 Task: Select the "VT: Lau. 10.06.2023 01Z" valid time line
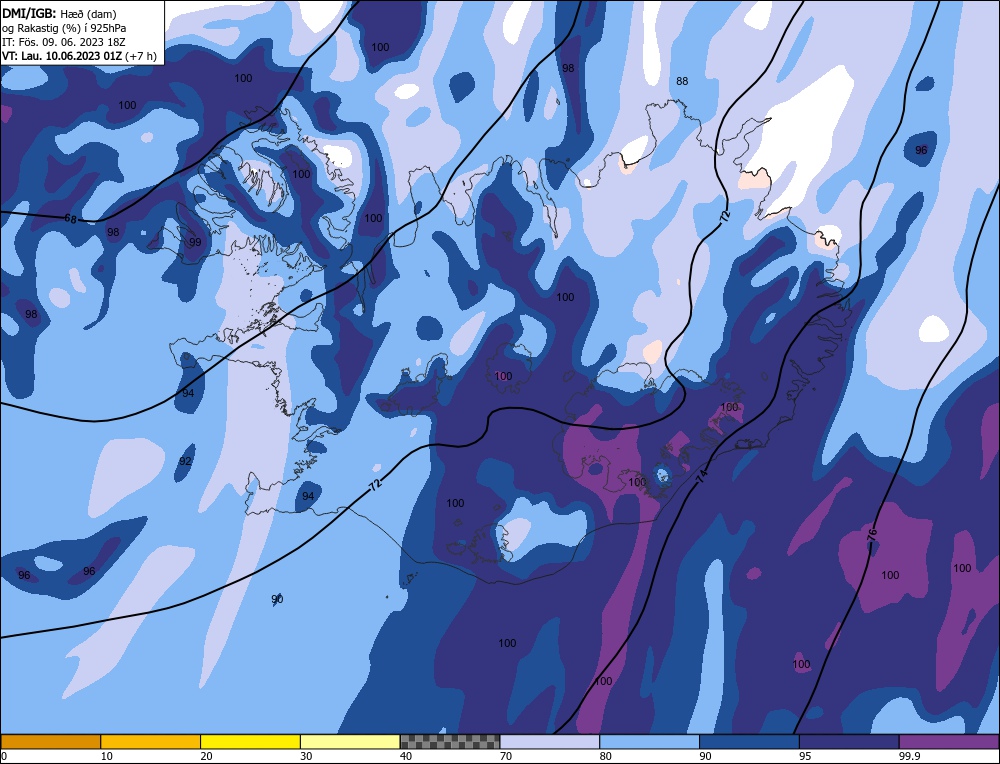79,56
